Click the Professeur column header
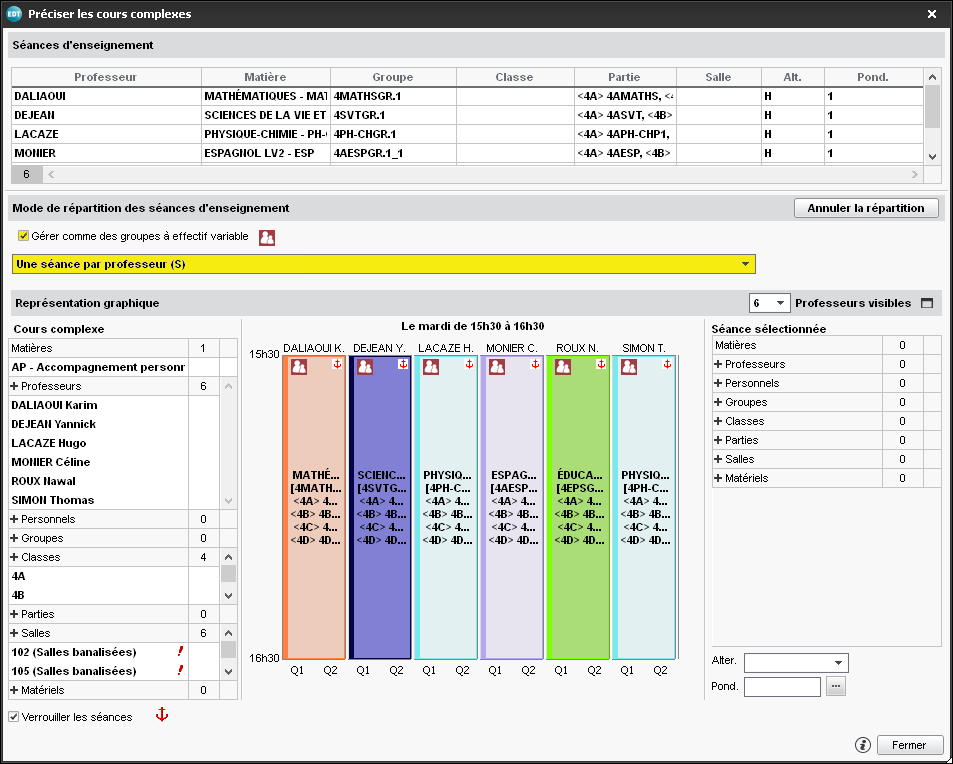The width and height of the screenshot is (953, 764). click(106, 77)
